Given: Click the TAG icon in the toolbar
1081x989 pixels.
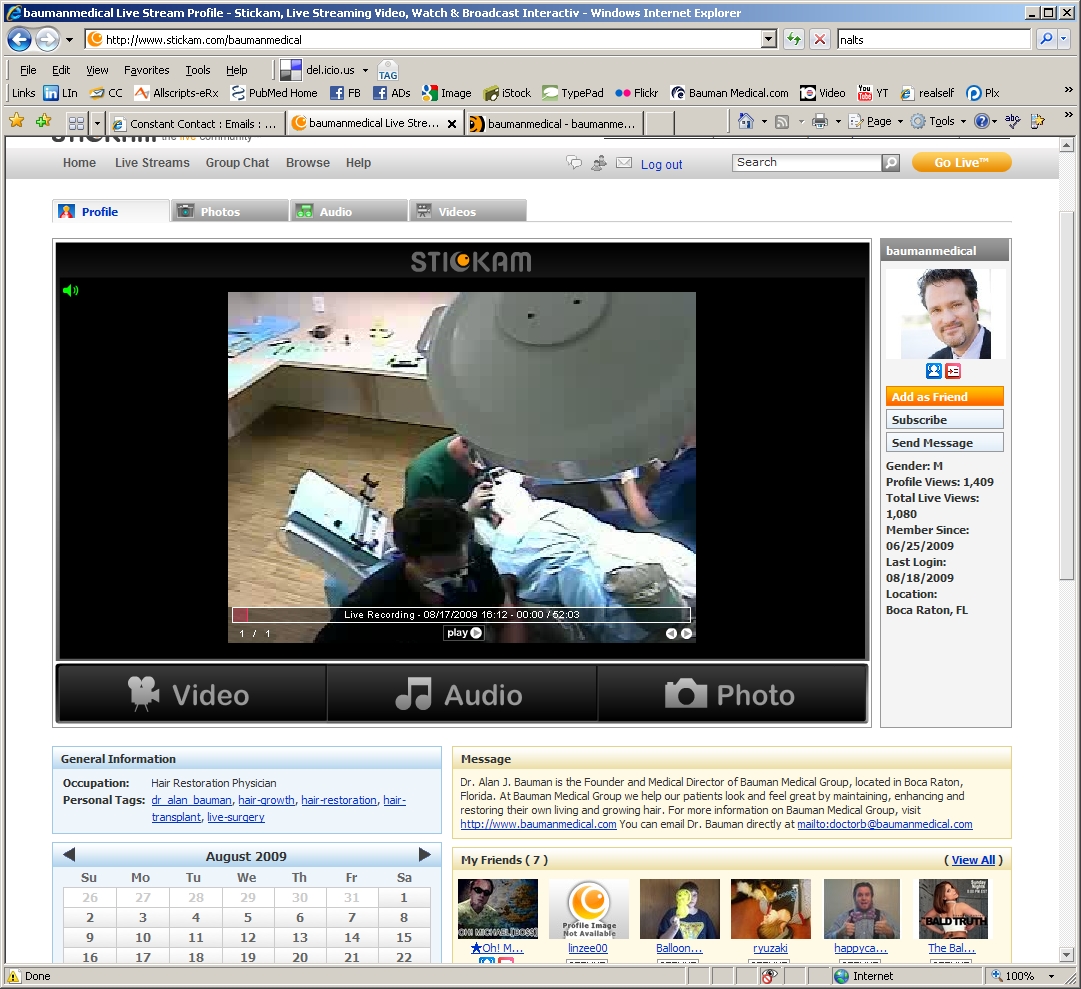Looking at the screenshot, I should coord(387,70).
